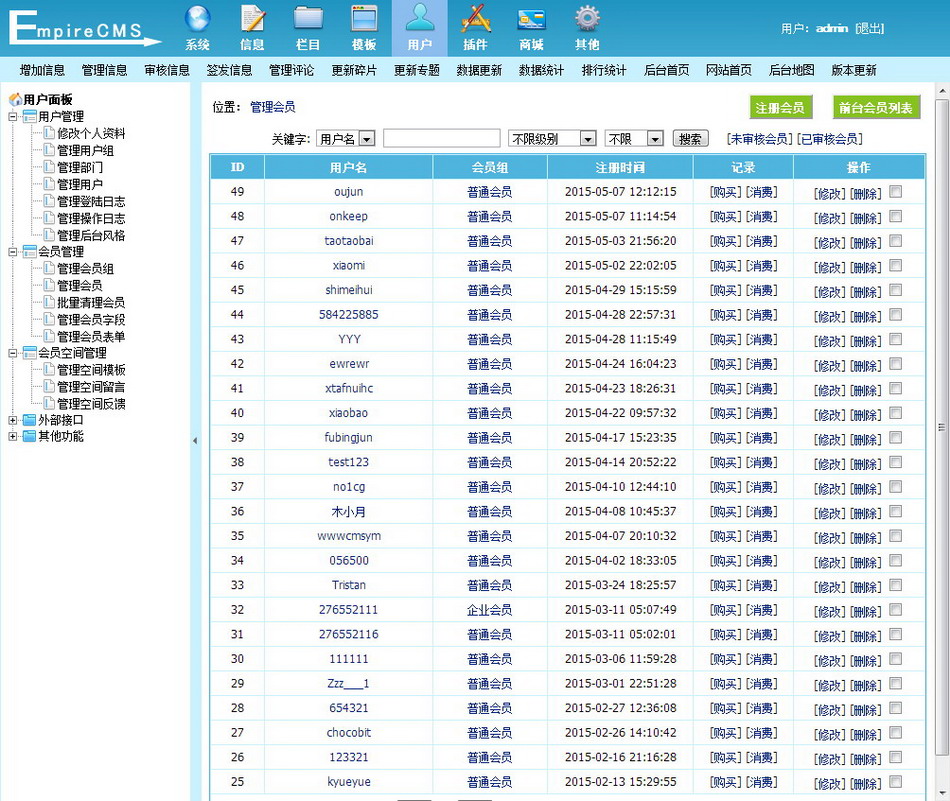This screenshot has width=950, height=801.
Task: Open 购买 record for member ewrewr
Action: pyautogui.click(x=725, y=364)
